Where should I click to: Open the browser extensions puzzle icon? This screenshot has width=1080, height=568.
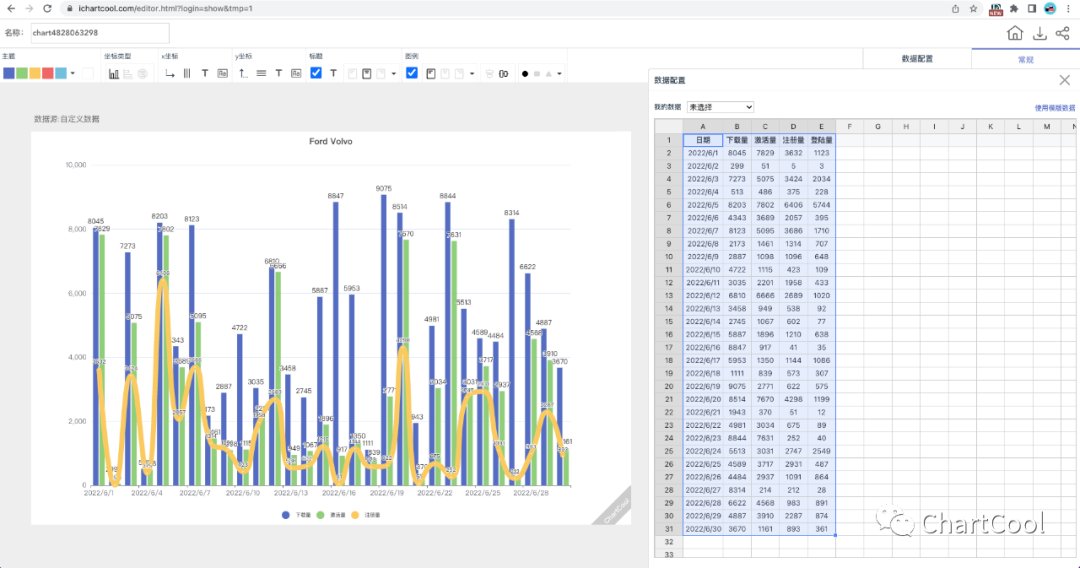point(1013,8)
